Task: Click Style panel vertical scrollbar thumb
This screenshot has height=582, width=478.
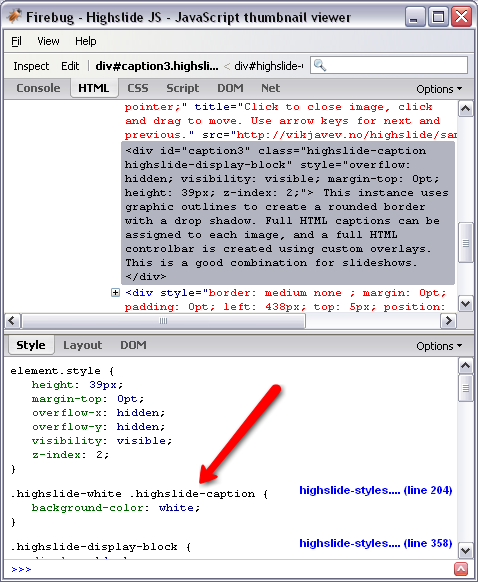Action: 465,388
